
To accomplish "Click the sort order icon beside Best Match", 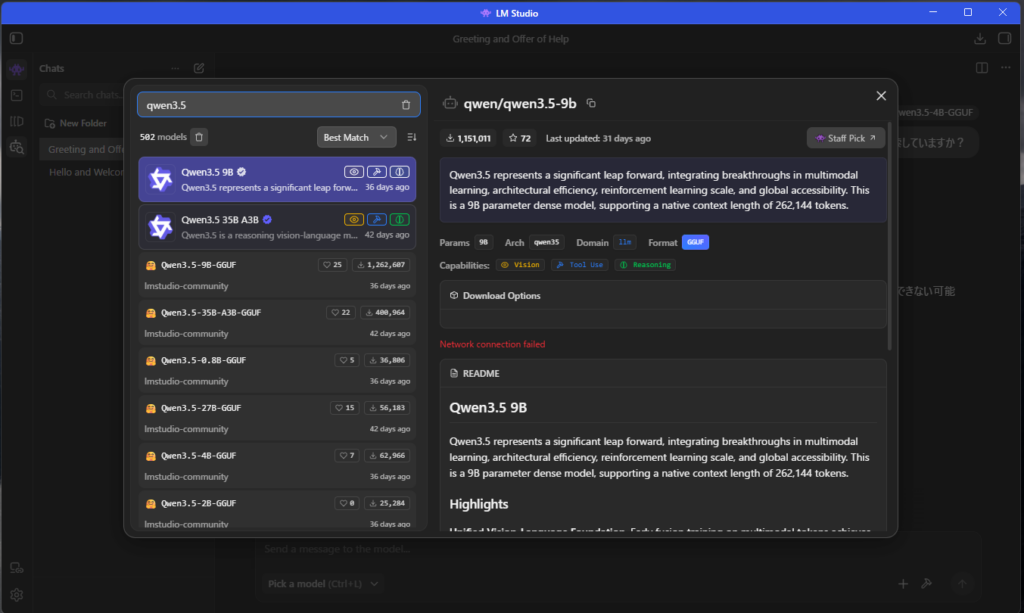I will [412, 137].
